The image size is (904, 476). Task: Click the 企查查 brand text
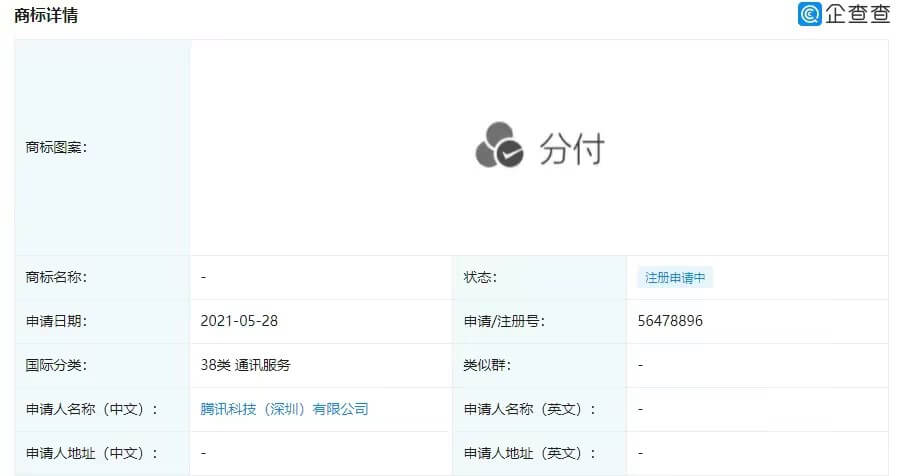point(857,14)
